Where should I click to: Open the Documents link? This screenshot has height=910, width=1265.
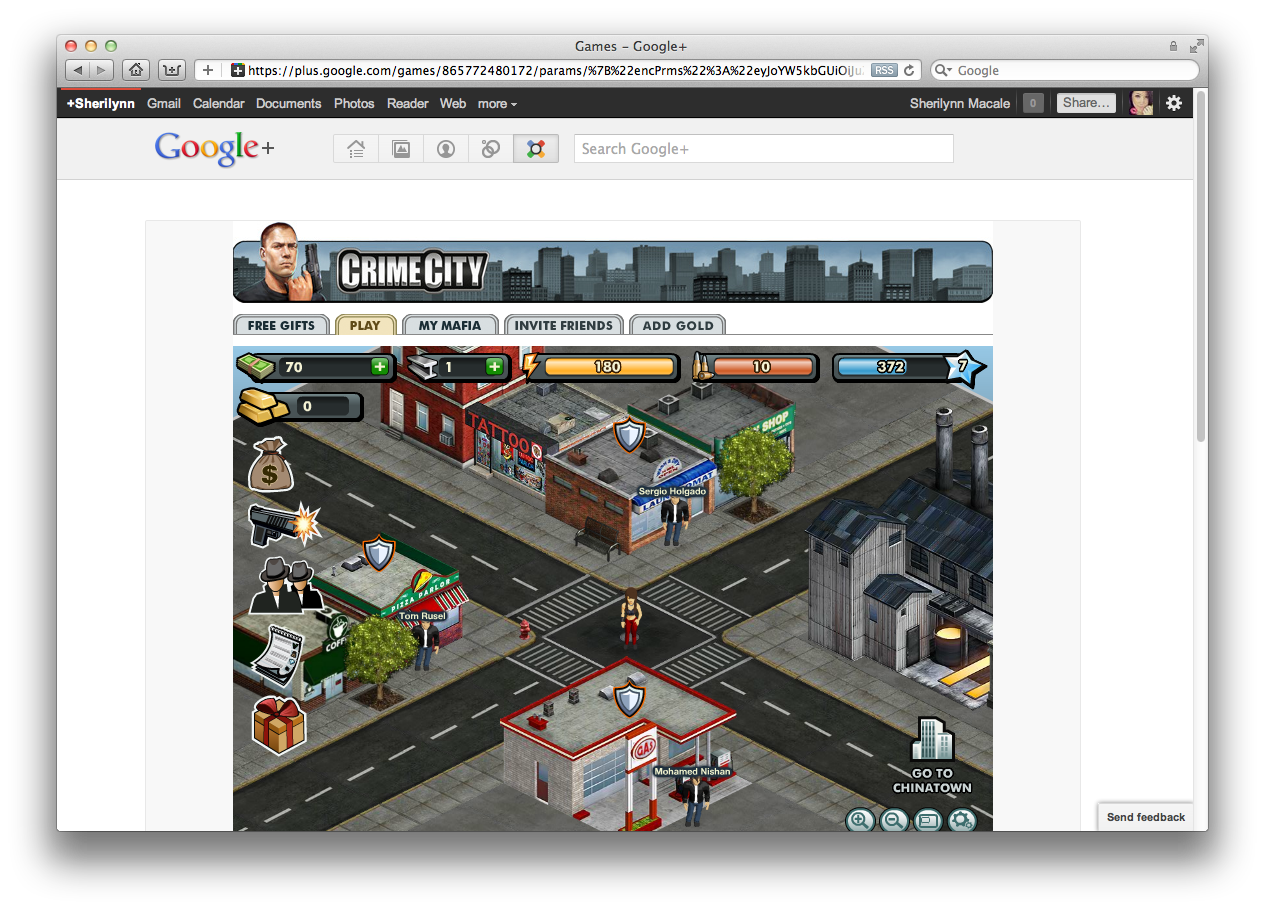(288, 104)
